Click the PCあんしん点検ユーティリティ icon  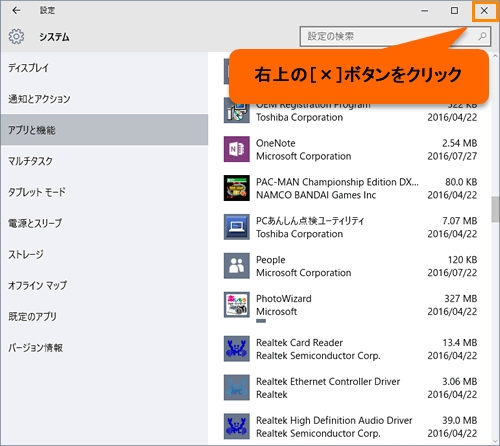[x=237, y=227]
